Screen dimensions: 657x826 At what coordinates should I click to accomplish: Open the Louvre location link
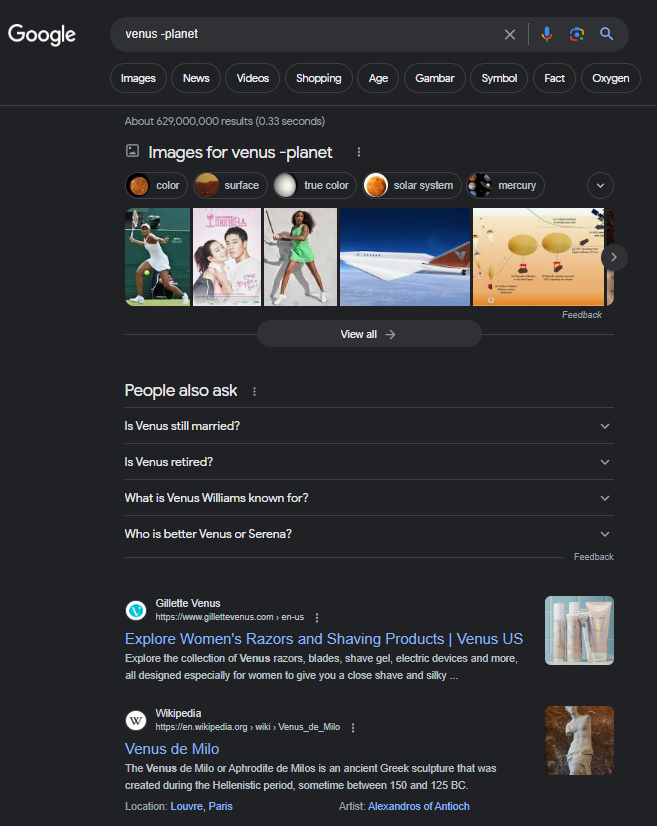coord(187,806)
